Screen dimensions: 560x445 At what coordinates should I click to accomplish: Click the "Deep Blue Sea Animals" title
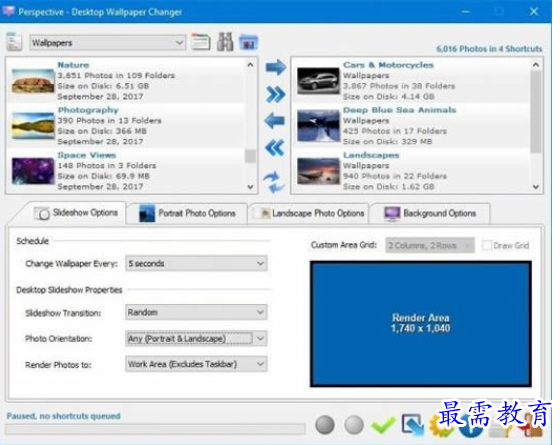(x=400, y=110)
